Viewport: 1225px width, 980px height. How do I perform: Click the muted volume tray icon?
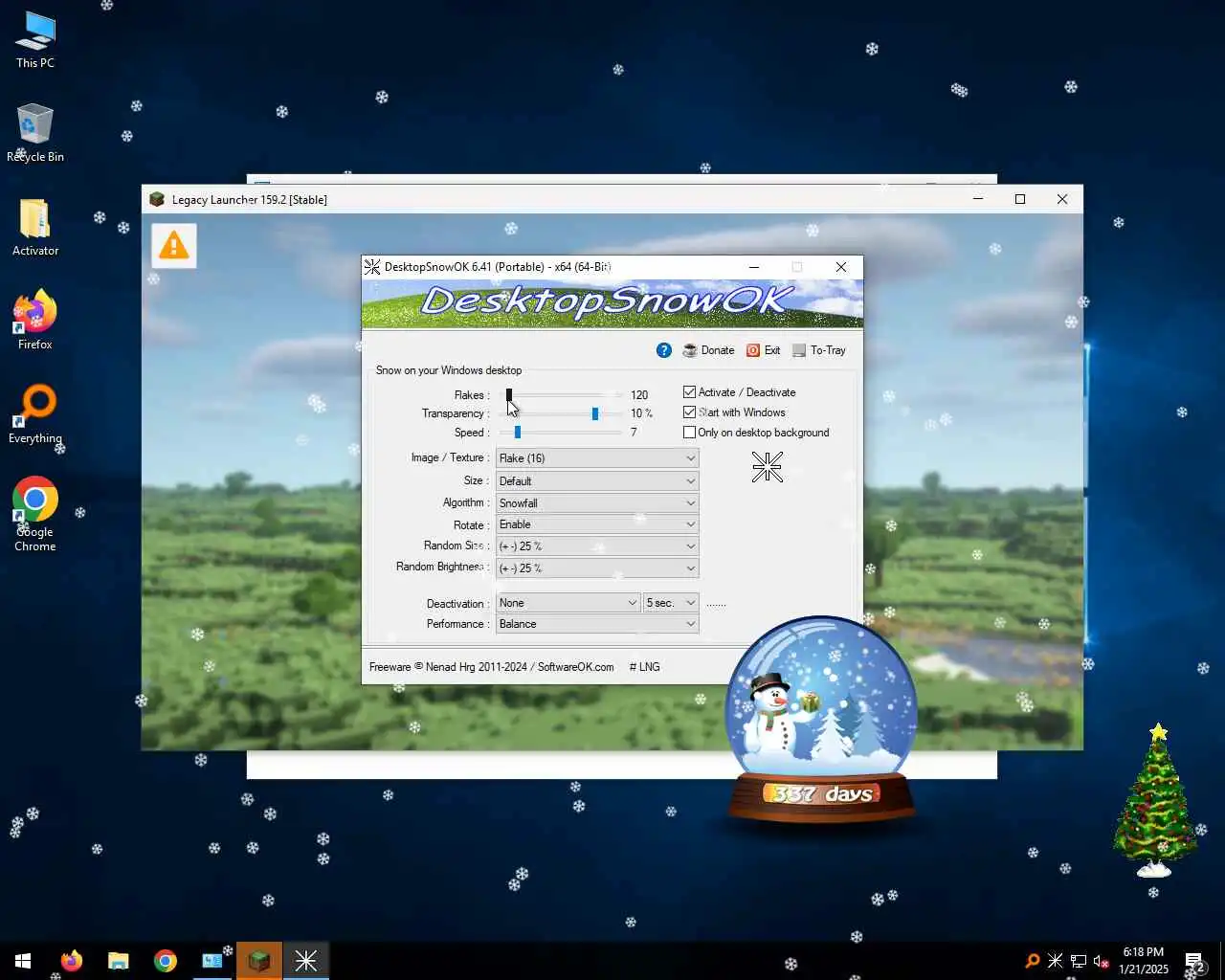1102,961
